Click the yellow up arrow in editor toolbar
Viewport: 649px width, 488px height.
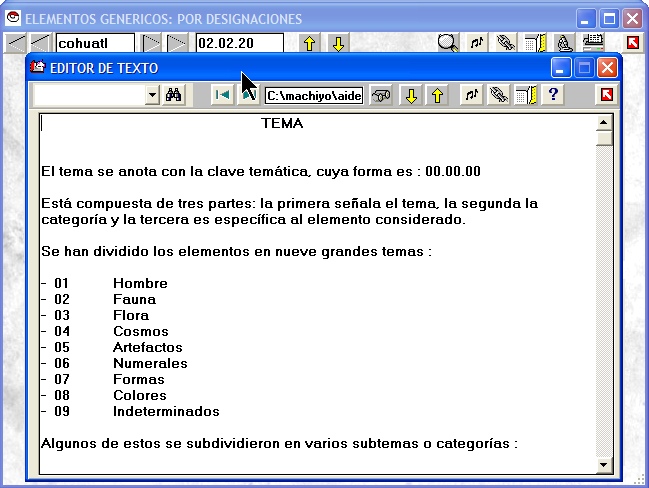[x=436, y=95]
